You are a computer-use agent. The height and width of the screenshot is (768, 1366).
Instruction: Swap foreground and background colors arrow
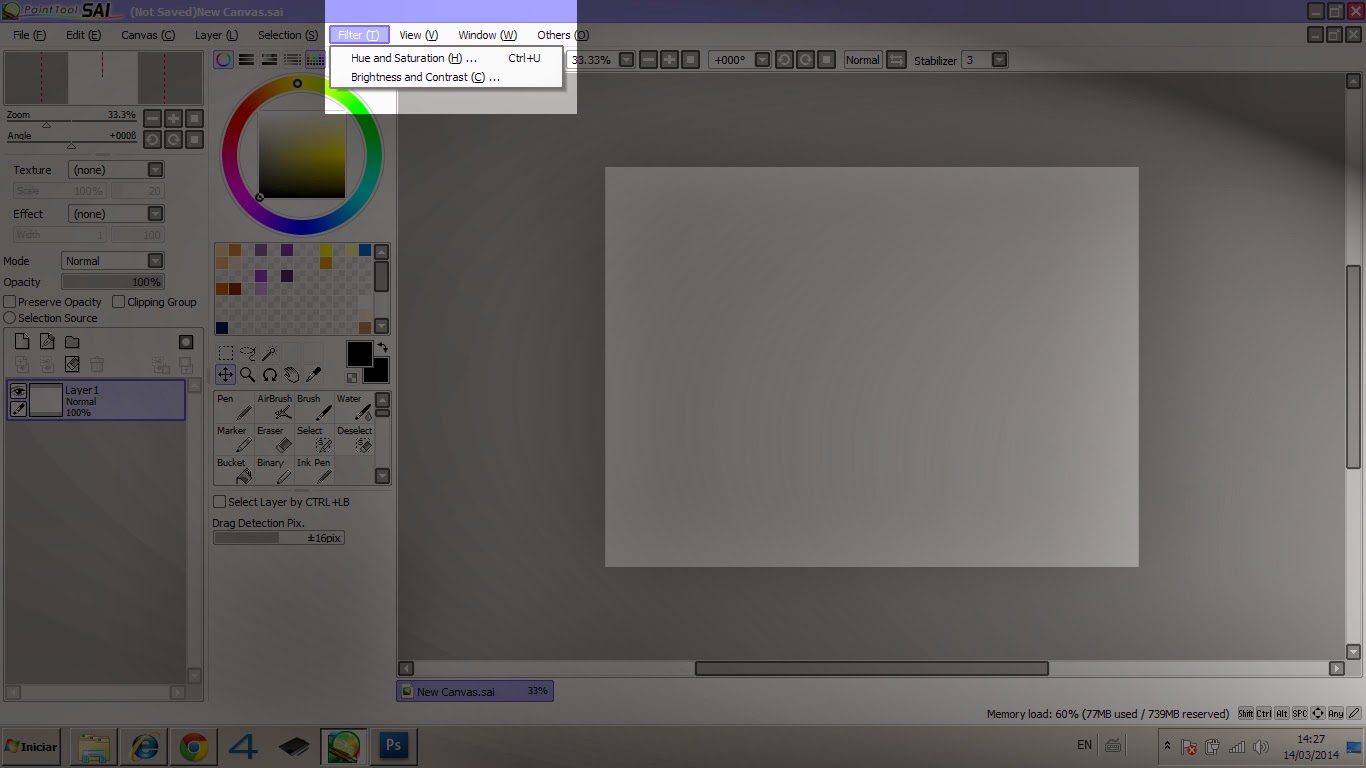(382, 348)
